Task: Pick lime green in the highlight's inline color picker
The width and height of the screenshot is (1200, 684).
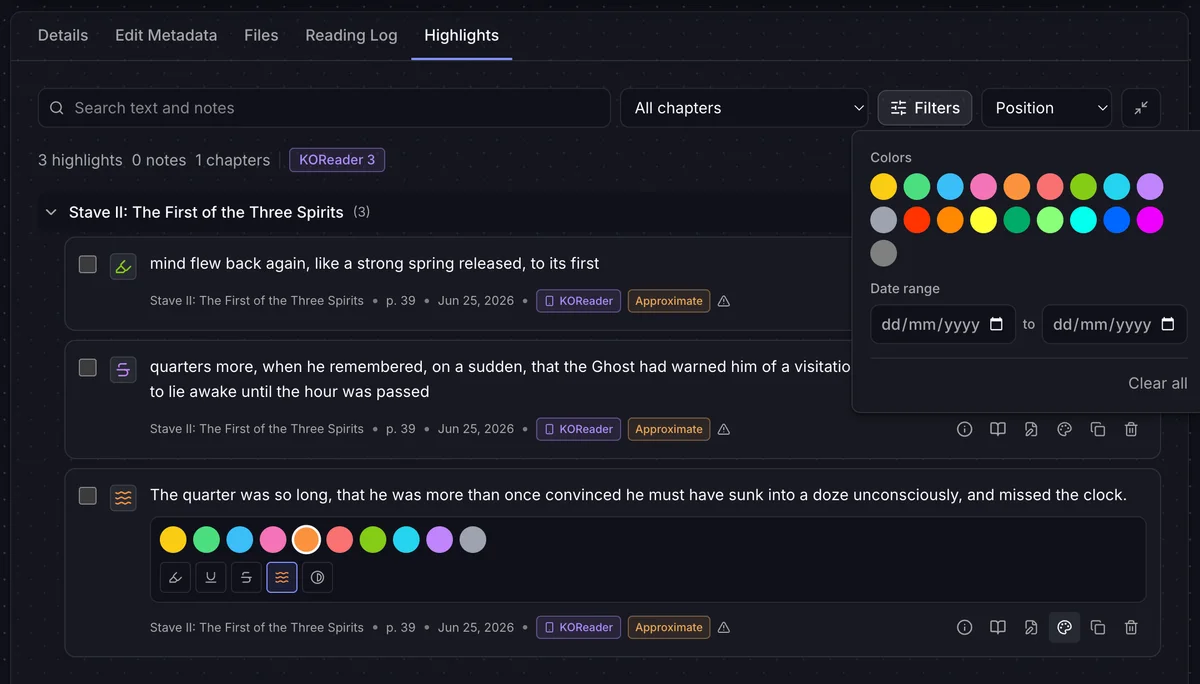Action: [x=373, y=540]
